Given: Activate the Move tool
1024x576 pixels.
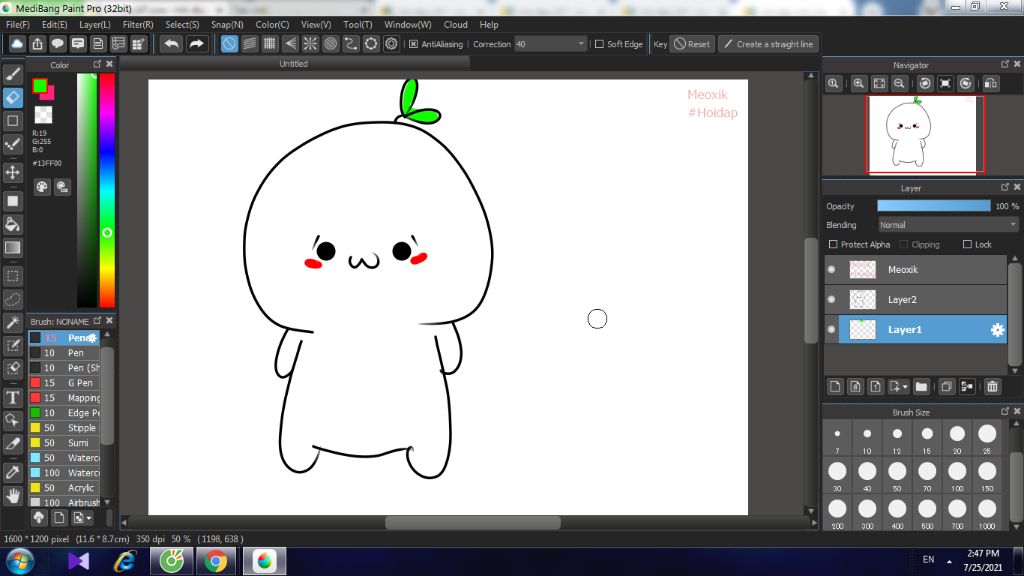Looking at the screenshot, I should [13, 172].
